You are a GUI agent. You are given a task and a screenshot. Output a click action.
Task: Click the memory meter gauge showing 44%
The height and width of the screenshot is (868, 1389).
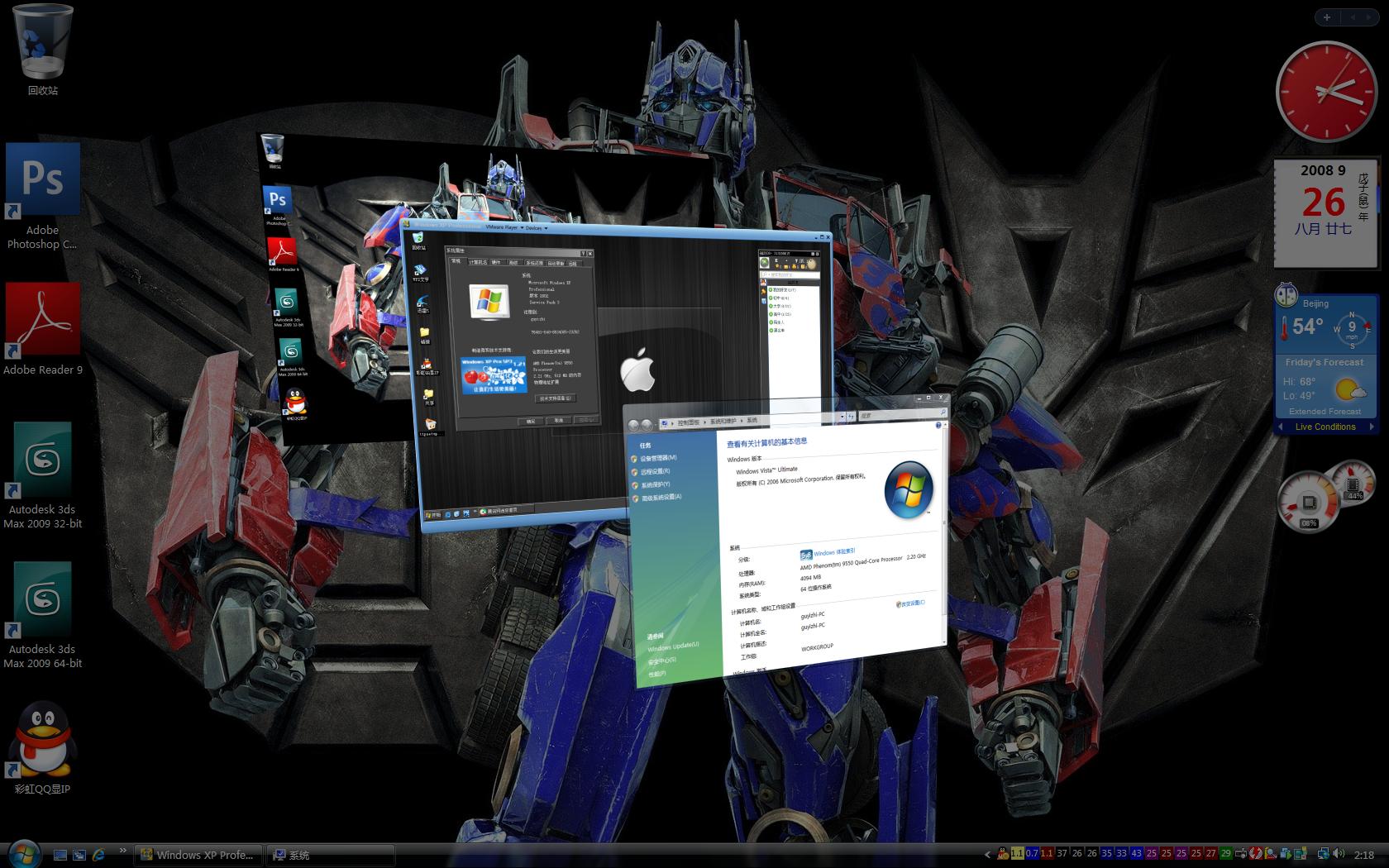pyautogui.click(x=1353, y=483)
